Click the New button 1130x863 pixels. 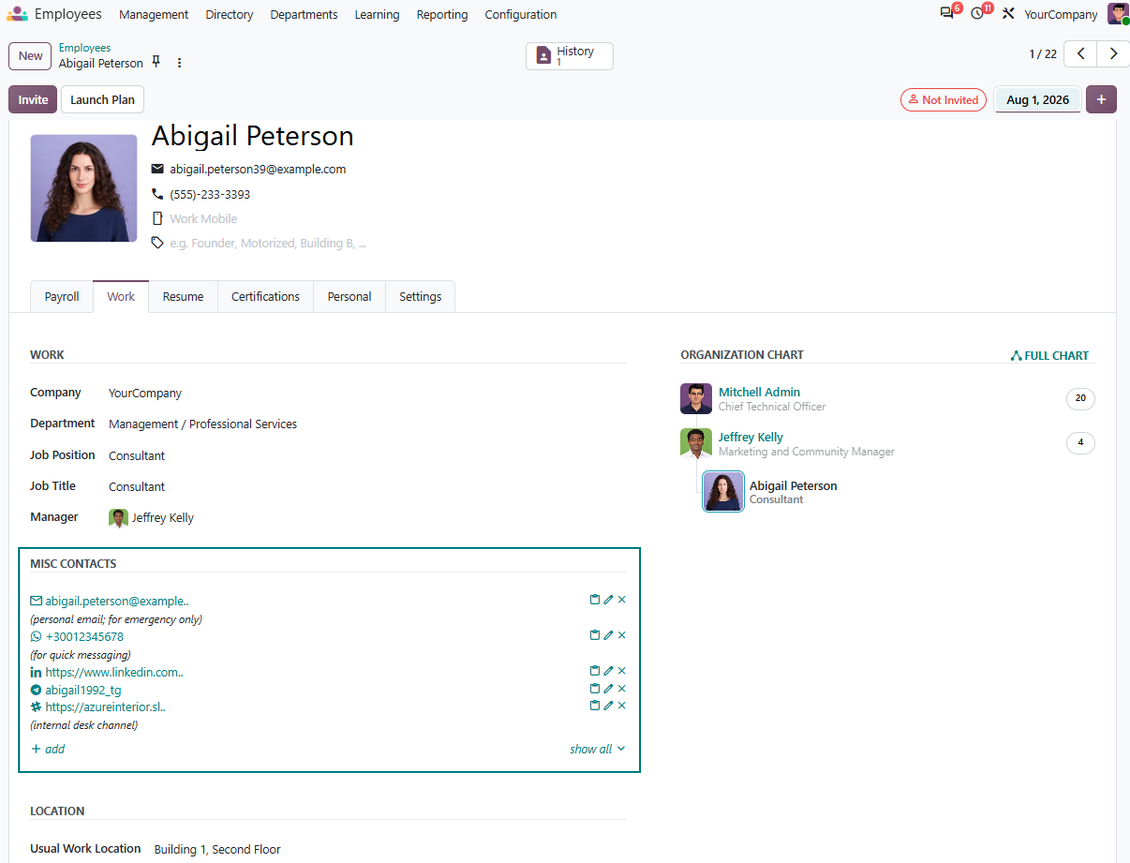[30, 56]
